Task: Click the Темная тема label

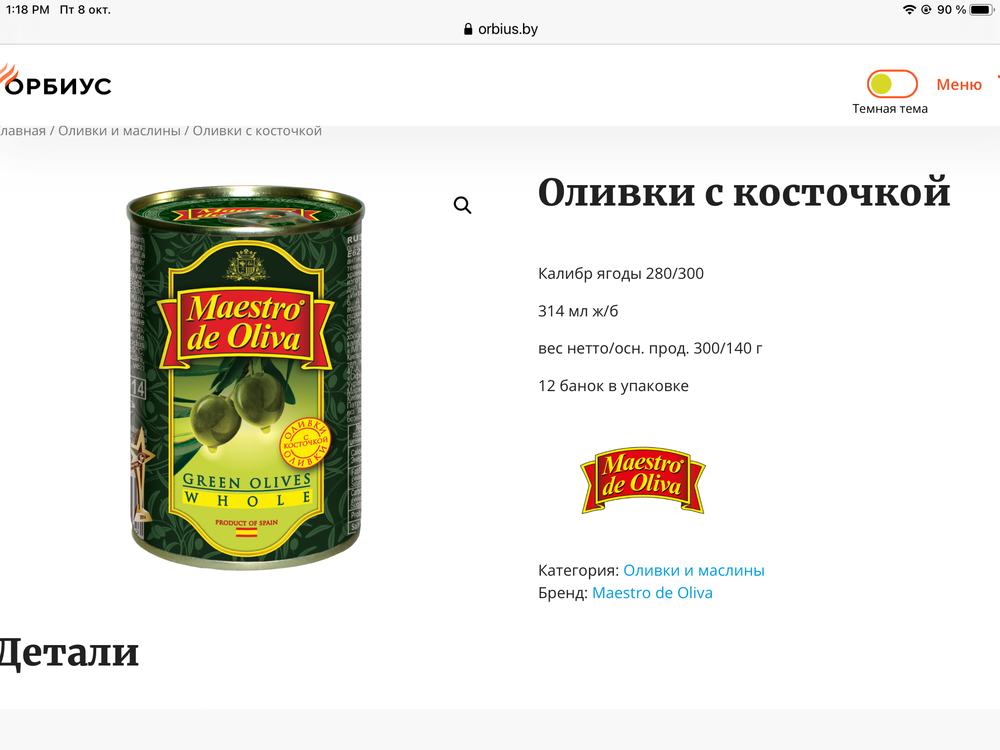Action: click(x=890, y=109)
